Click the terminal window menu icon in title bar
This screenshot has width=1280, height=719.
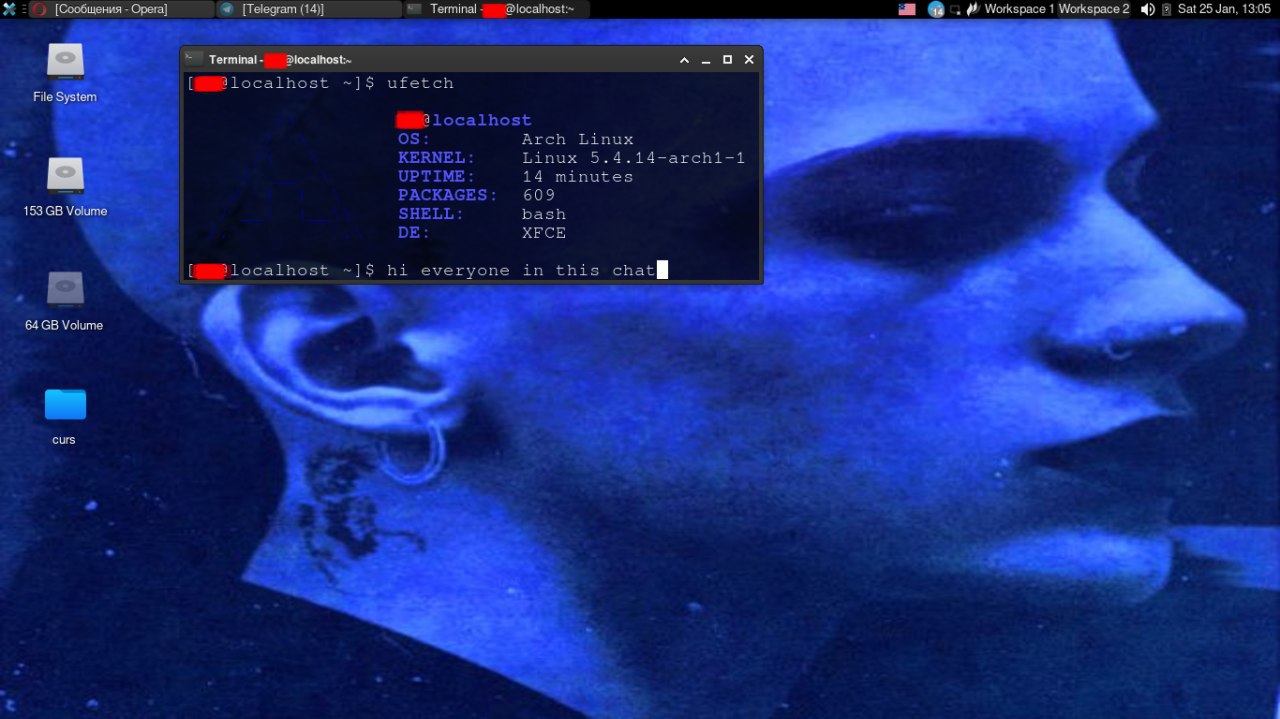tap(194, 59)
